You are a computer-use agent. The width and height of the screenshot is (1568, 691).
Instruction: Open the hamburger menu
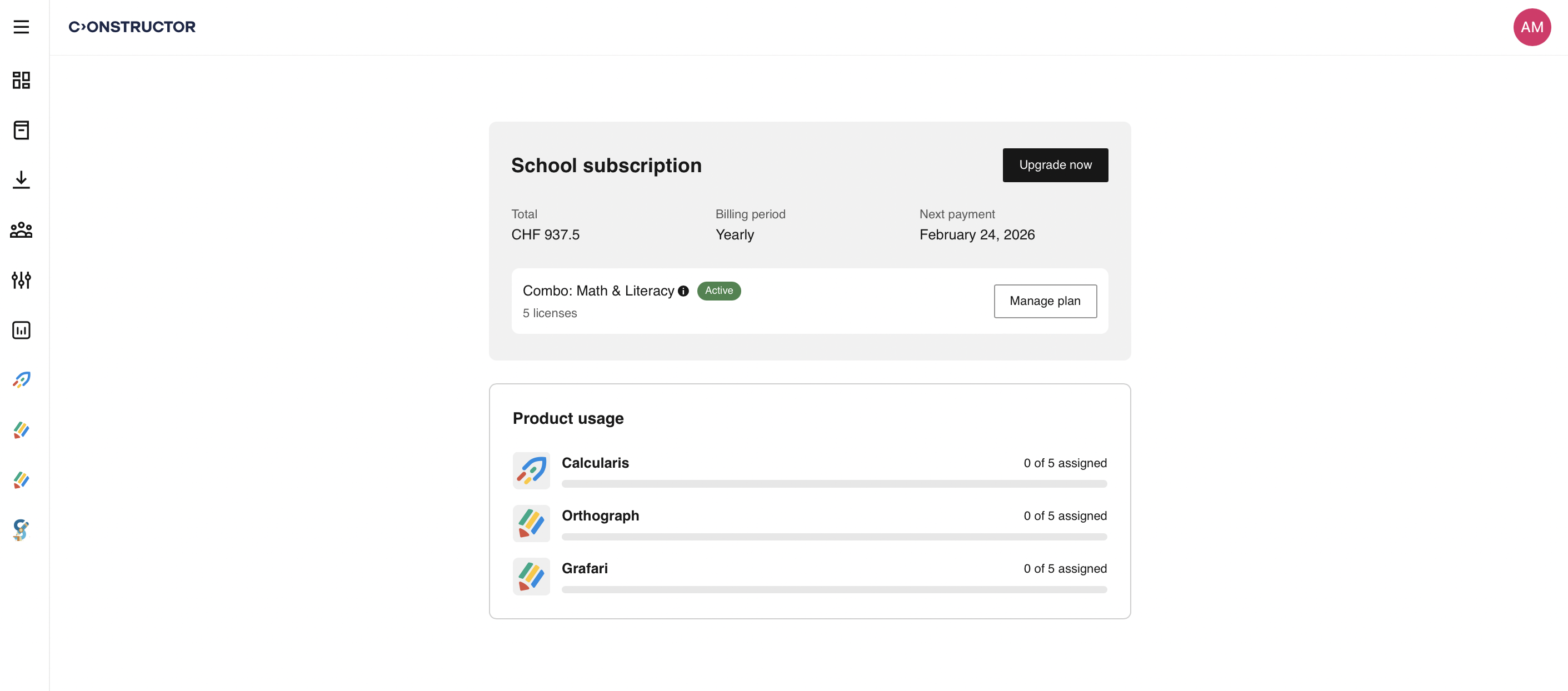(21, 27)
